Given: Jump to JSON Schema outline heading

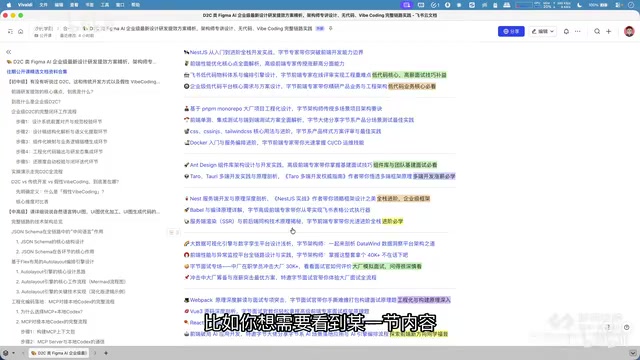Looking at the screenshot, I should (57, 231).
